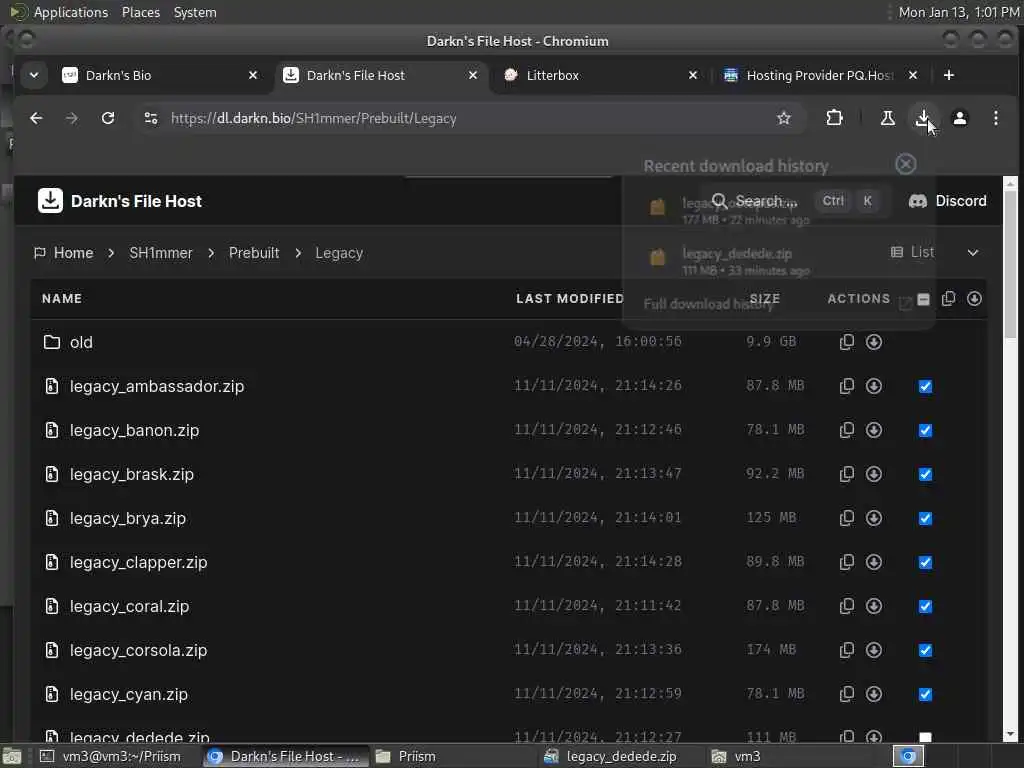
Task: Click the address bar URL
Action: [313, 118]
